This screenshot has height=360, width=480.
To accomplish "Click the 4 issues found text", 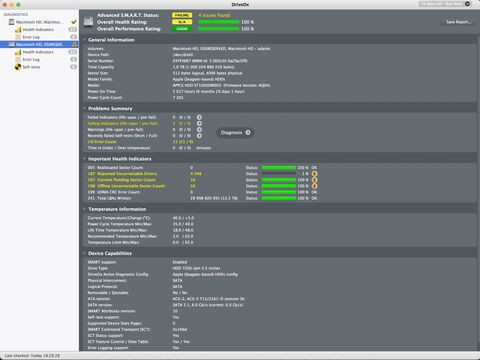I will [x=214, y=15].
